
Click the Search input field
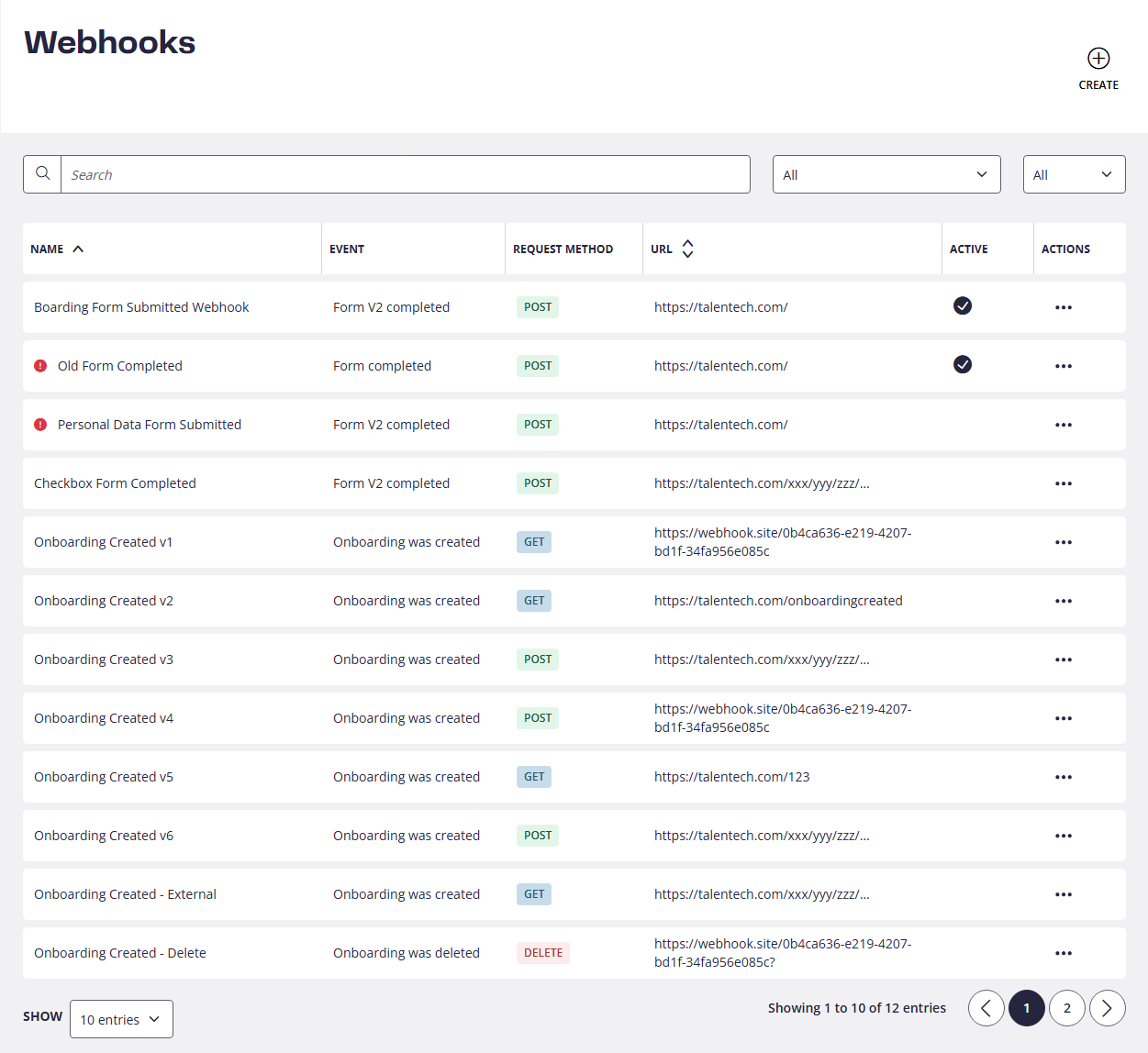pos(406,174)
